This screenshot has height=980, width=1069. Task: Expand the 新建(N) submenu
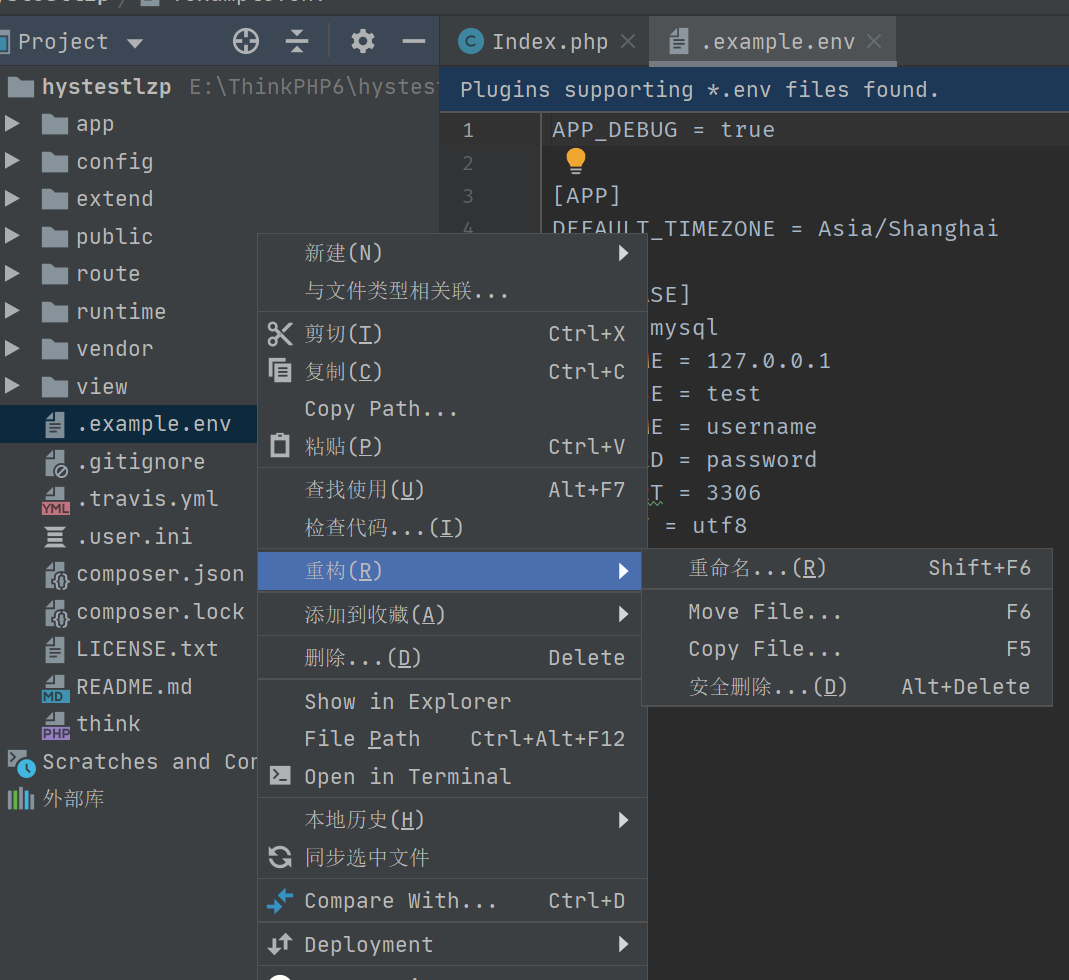tap(344, 252)
